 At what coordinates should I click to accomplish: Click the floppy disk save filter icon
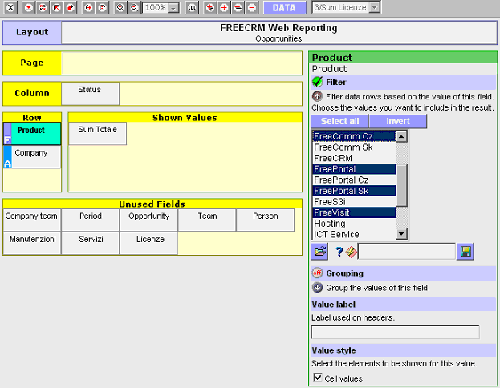[x=465, y=252]
